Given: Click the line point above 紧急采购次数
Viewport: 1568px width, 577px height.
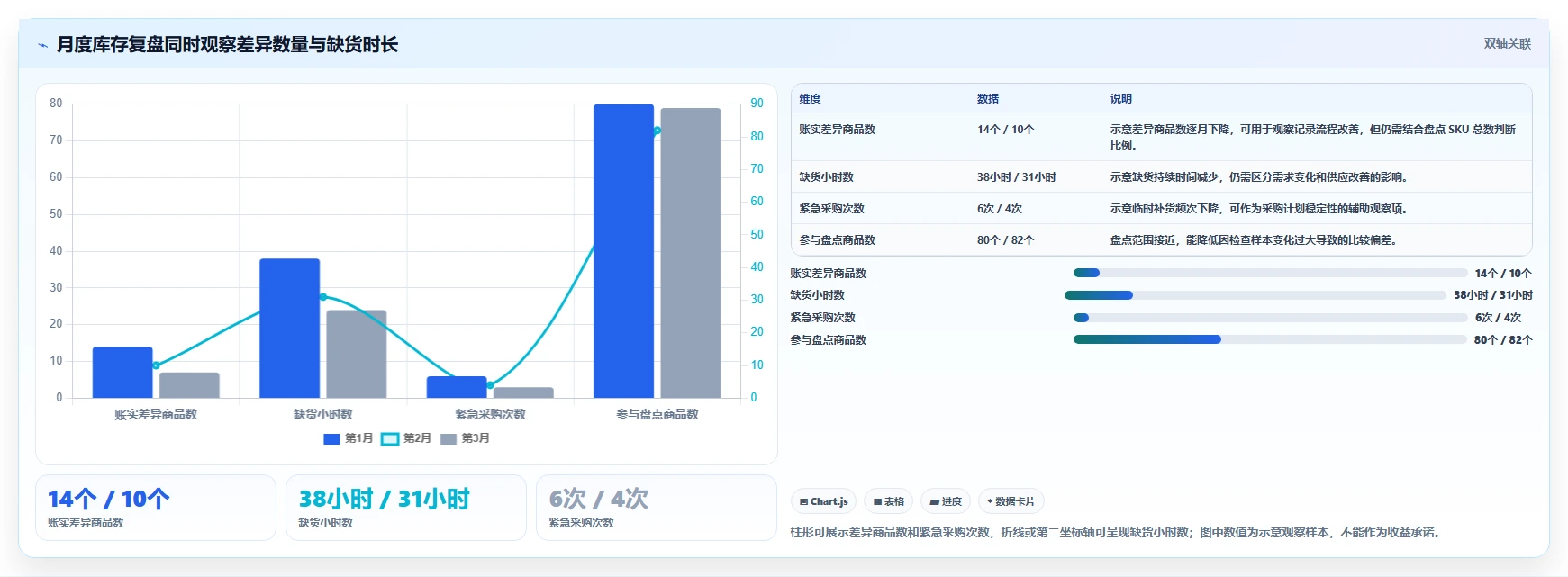Looking at the screenshot, I should point(490,385).
